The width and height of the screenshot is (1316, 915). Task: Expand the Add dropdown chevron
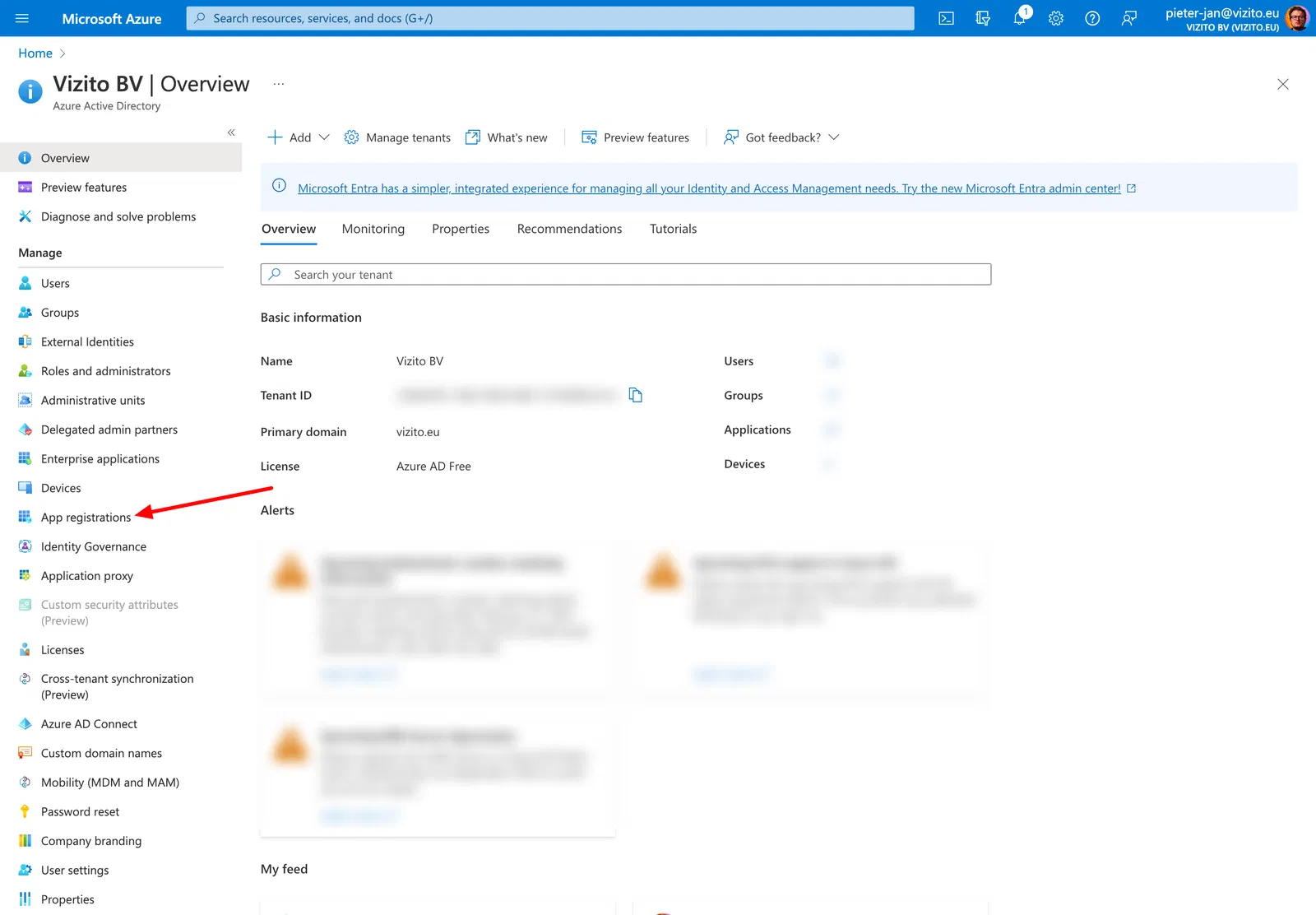[324, 137]
